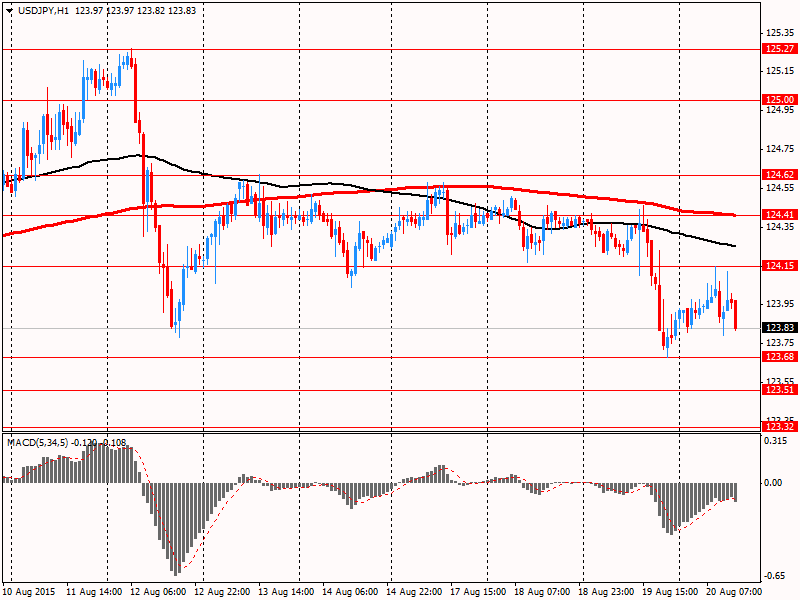This screenshot has width=800, height=600.
Task: Click the 123.95 price scale value
Action: click(780, 304)
